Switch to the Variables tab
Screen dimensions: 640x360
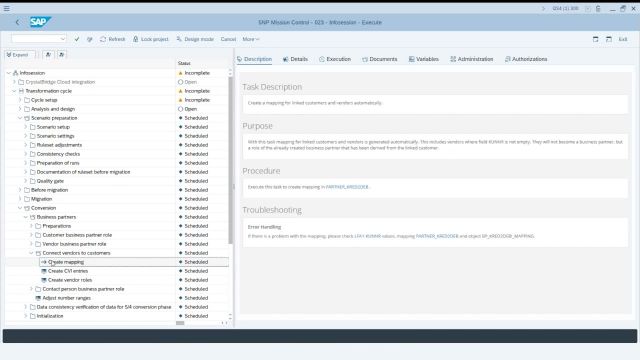pyautogui.click(x=424, y=59)
